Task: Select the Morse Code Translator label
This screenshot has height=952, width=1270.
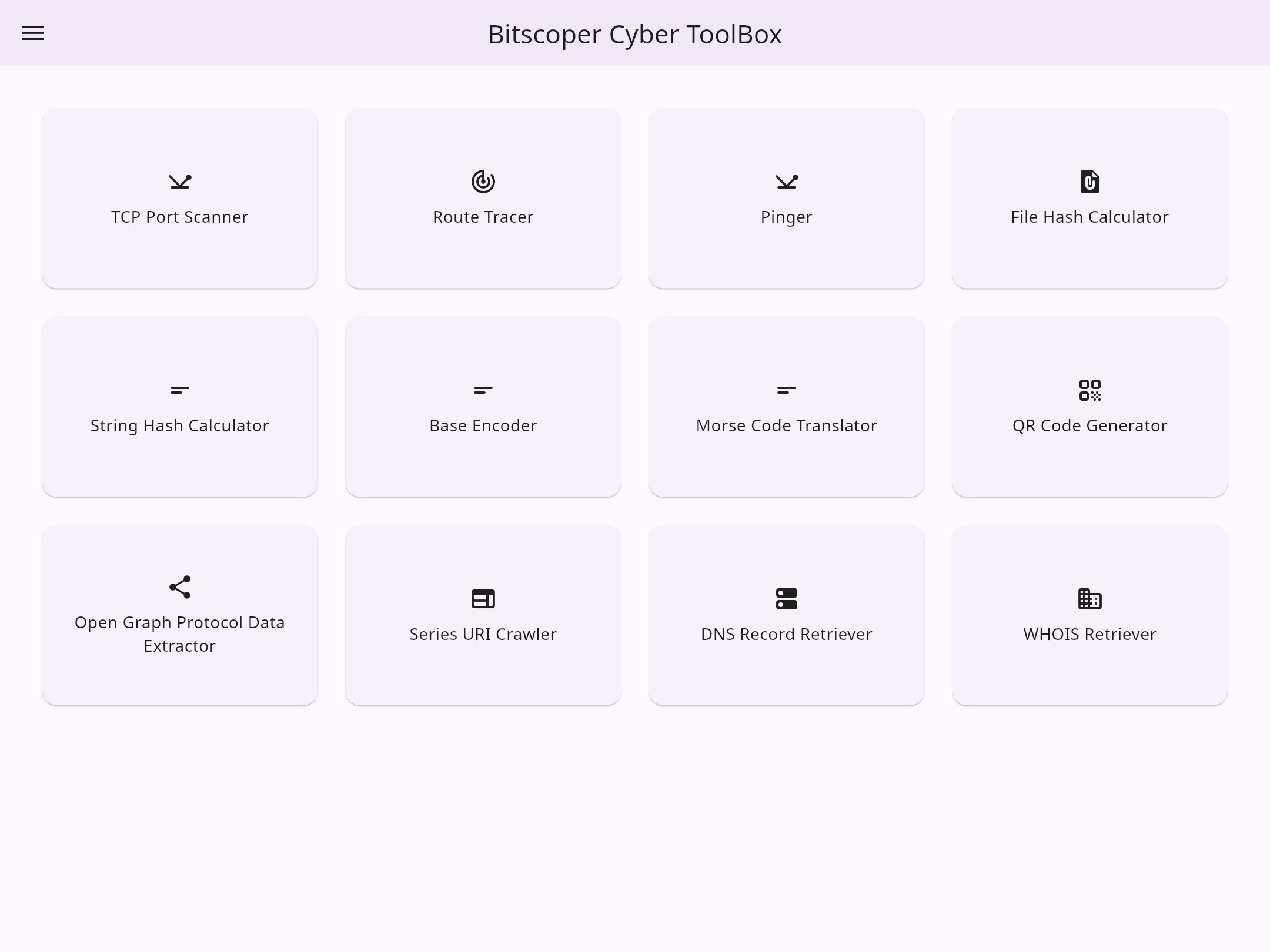Action: point(787,425)
